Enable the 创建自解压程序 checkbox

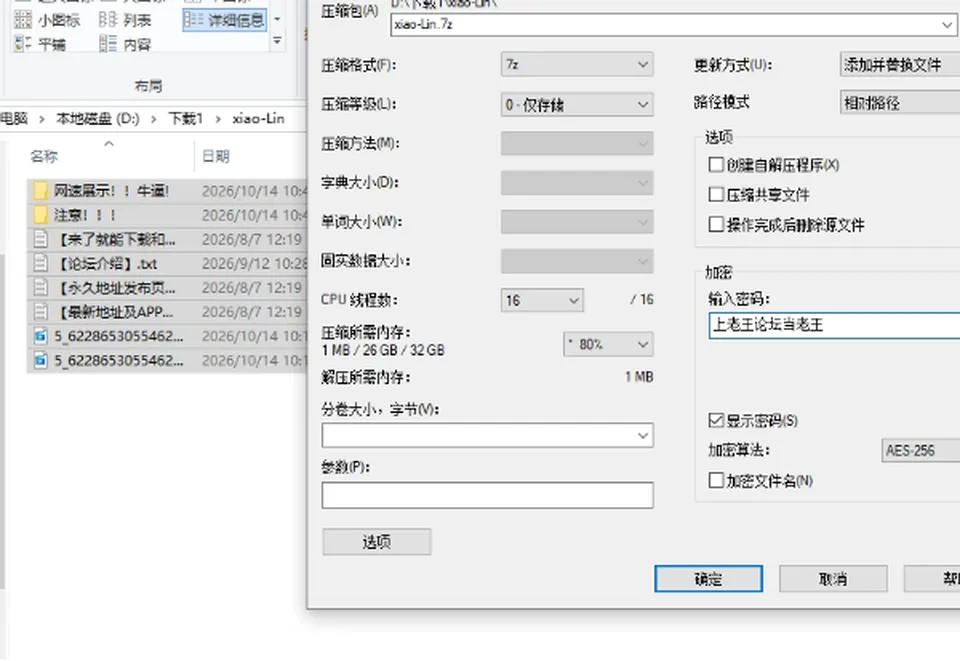716,165
